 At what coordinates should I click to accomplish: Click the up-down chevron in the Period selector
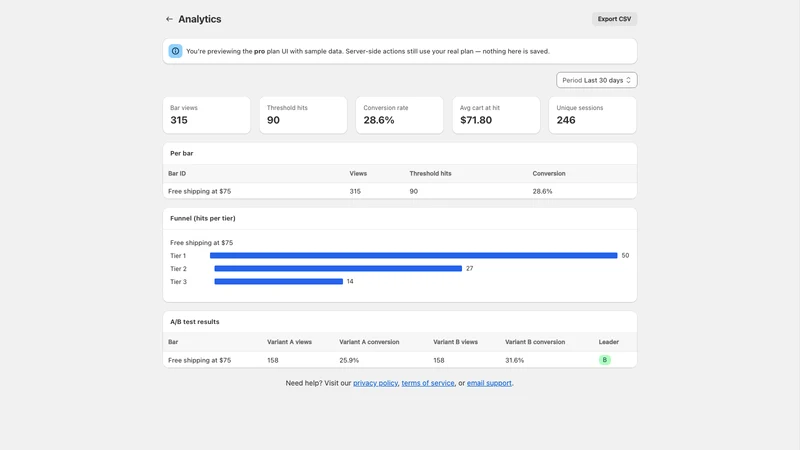629,80
